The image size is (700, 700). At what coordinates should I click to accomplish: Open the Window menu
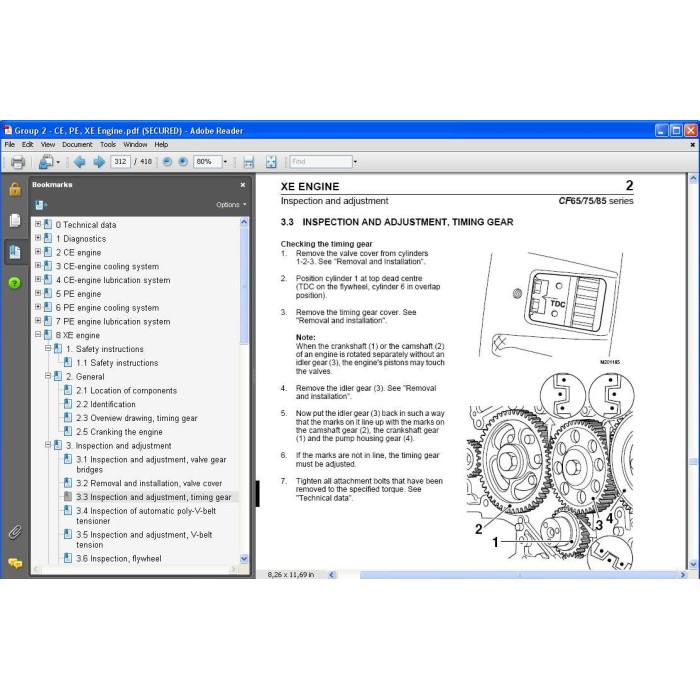(x=135, y=145)
